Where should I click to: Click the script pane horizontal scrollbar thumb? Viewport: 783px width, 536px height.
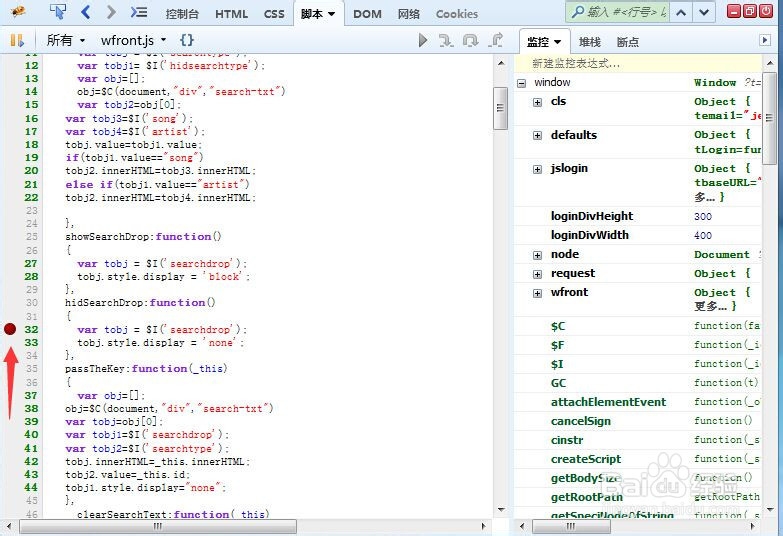tap(158, 527)
